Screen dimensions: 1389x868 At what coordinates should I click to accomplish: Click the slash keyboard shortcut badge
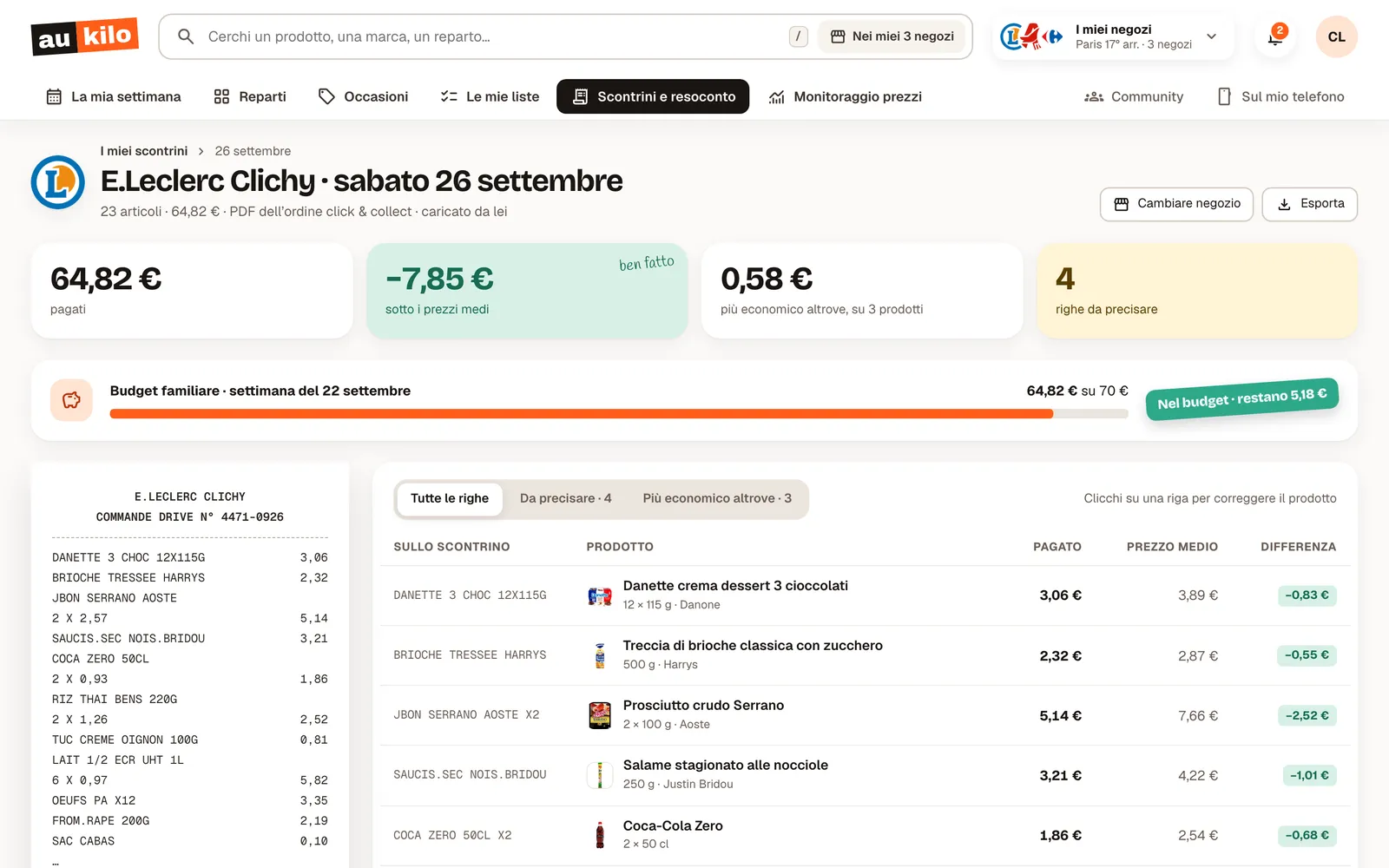[x=799, y=36]
